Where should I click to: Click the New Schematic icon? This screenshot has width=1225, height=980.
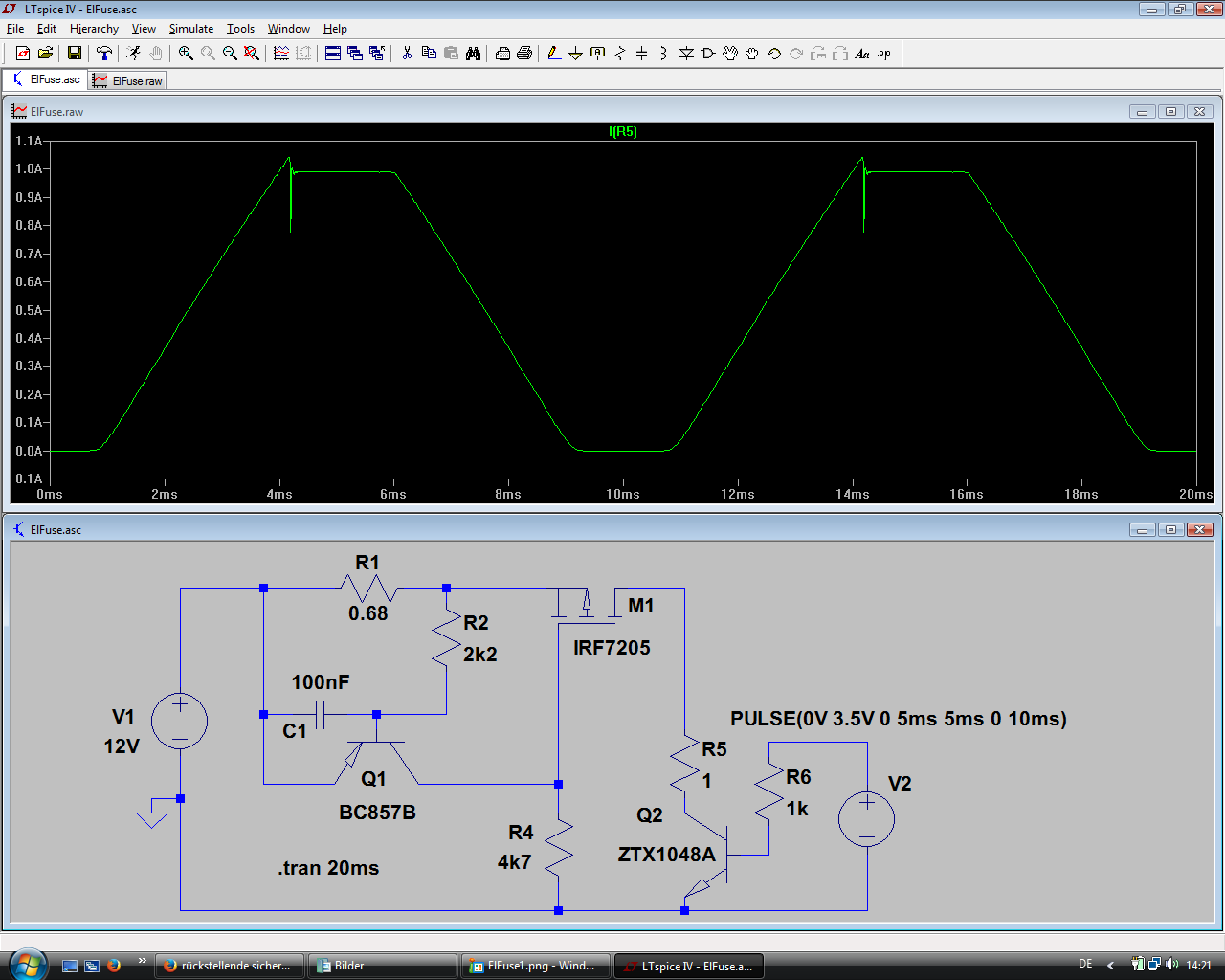(23, 54)
